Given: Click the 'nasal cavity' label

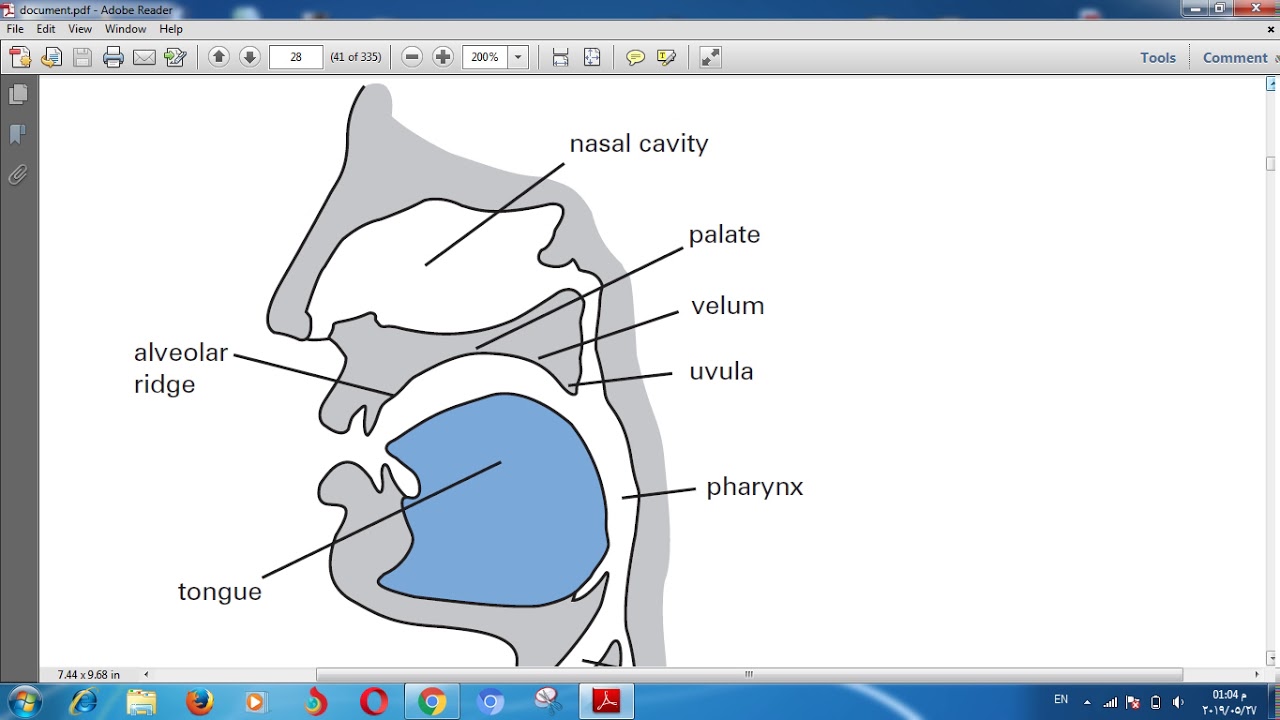Looking at the screenshot, I should (639, 144).
